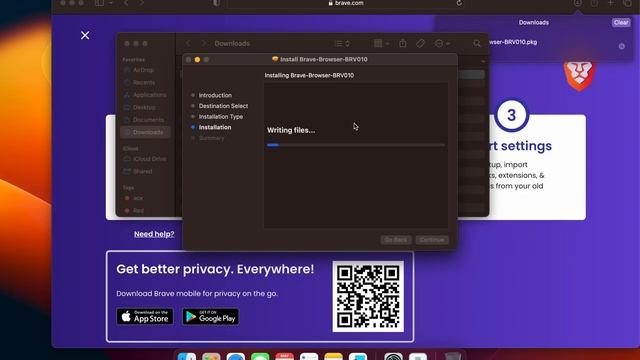Click the Brave mobile QR code
640x360 pixels.
(x=368, y=296)
